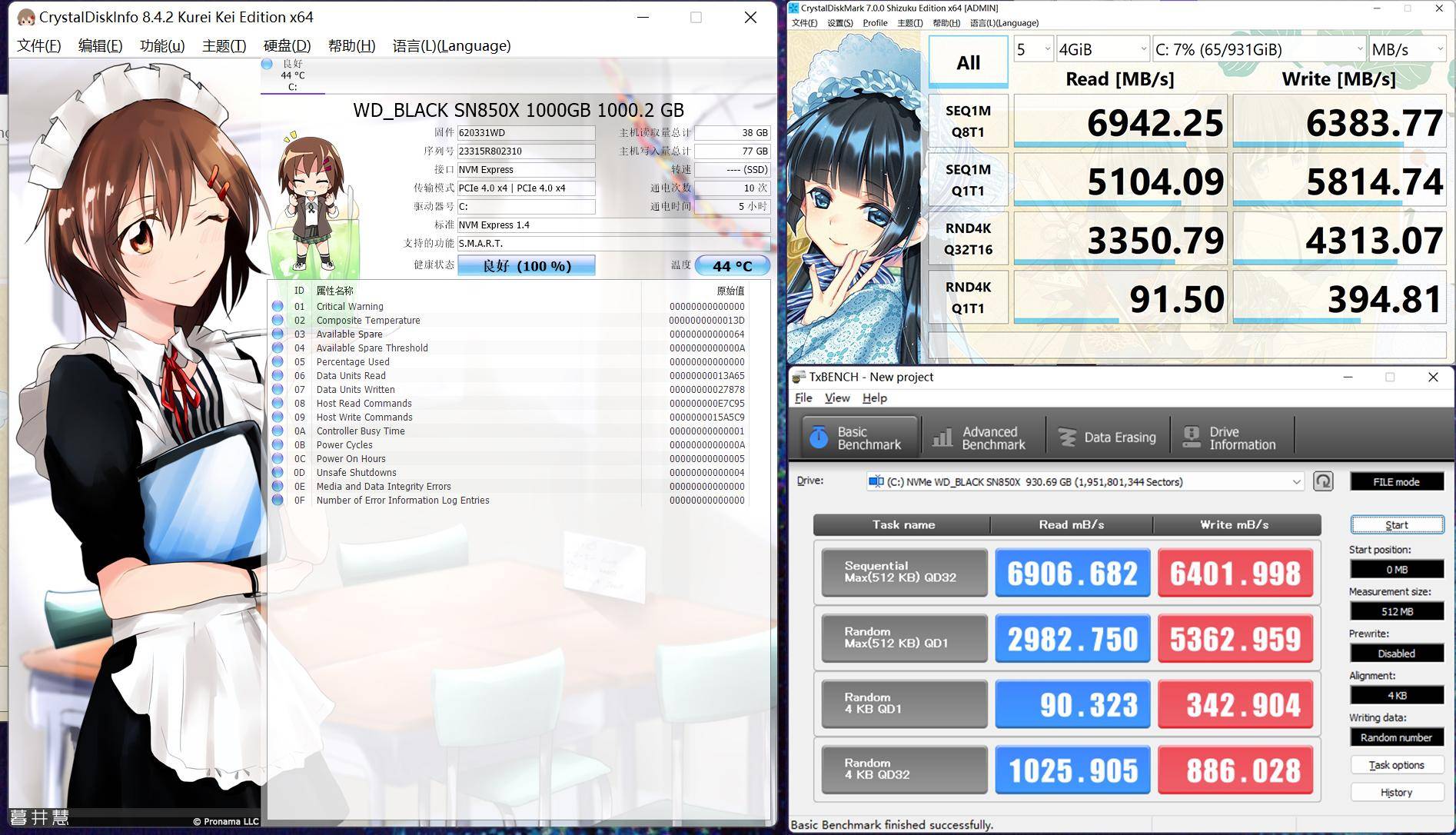Click the refresh drive list icon in TxBENCH
Image resolution: width=1456 pixels, height=835 pixels.
[1323, 481]
